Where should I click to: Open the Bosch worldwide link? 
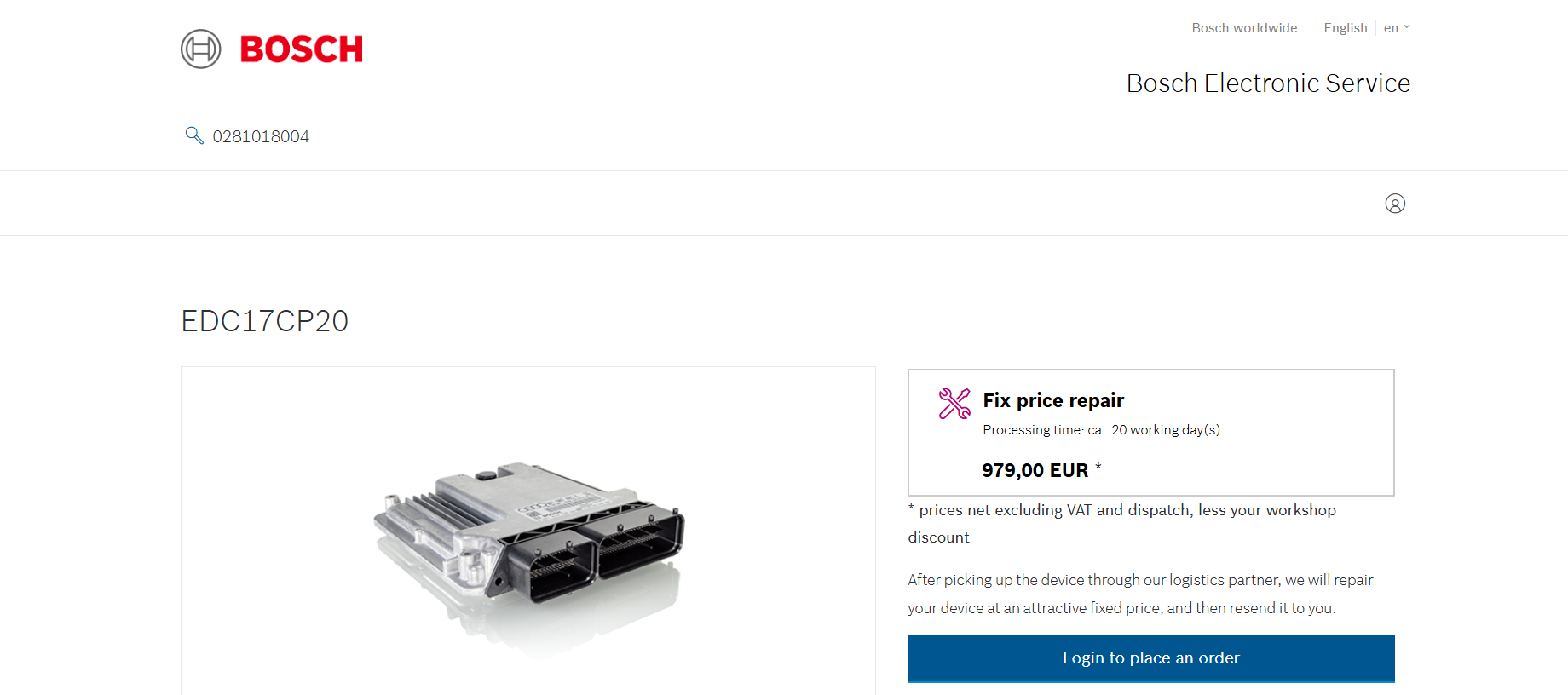[1244, 28]
